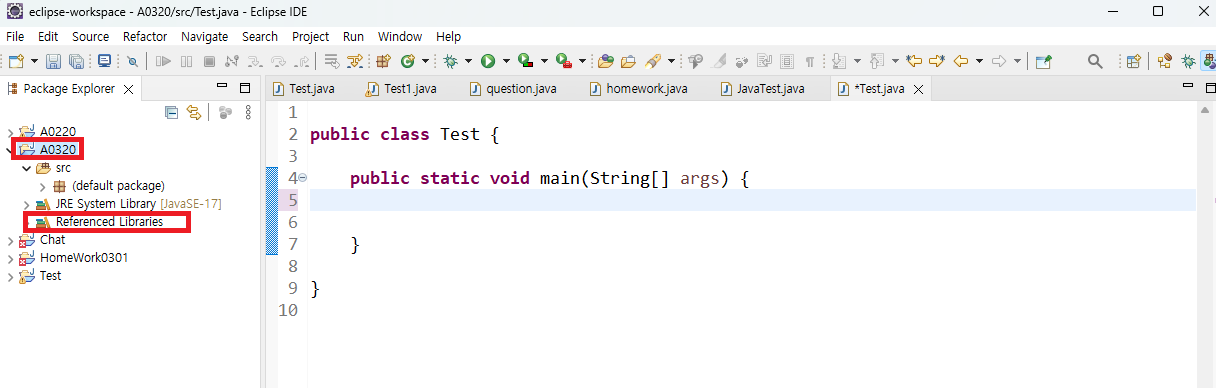Screen dimensions: 1216x388
Task: Open the File menu
Action: click(15, 36)
